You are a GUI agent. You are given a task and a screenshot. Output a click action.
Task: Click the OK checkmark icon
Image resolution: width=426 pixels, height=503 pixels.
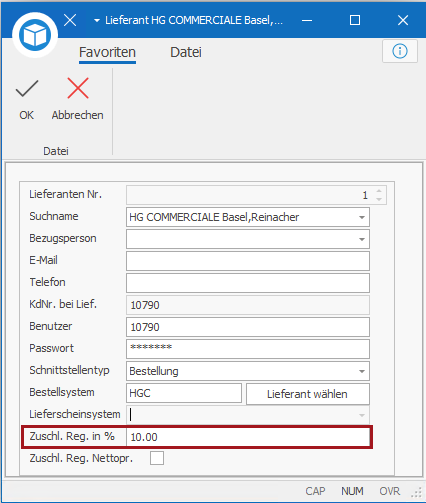[27, 89]
